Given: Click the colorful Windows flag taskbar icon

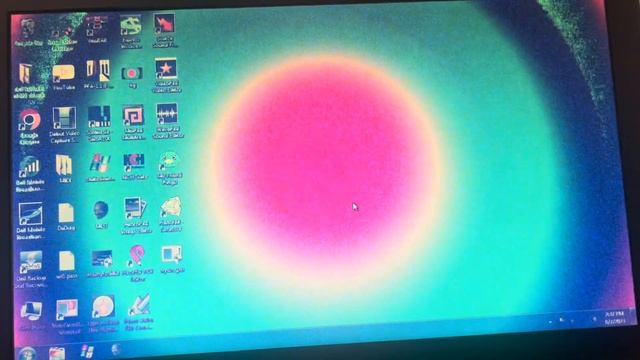Looking at the screenshot, I should [87, 351].
